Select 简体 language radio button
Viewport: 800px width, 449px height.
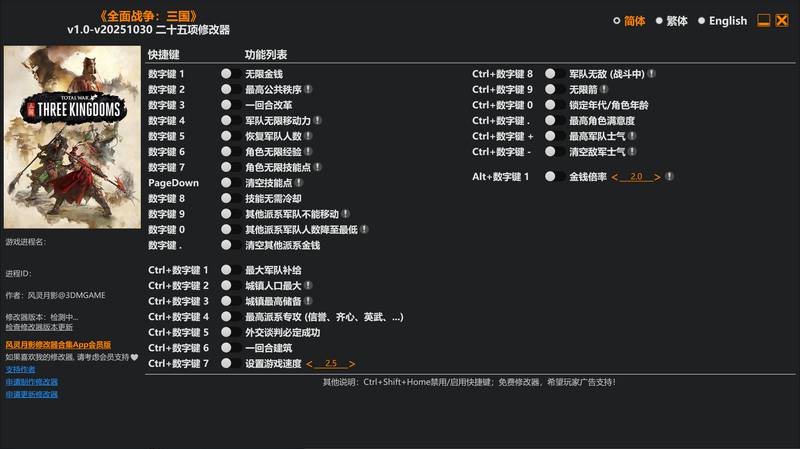click(x=617, y=21)
